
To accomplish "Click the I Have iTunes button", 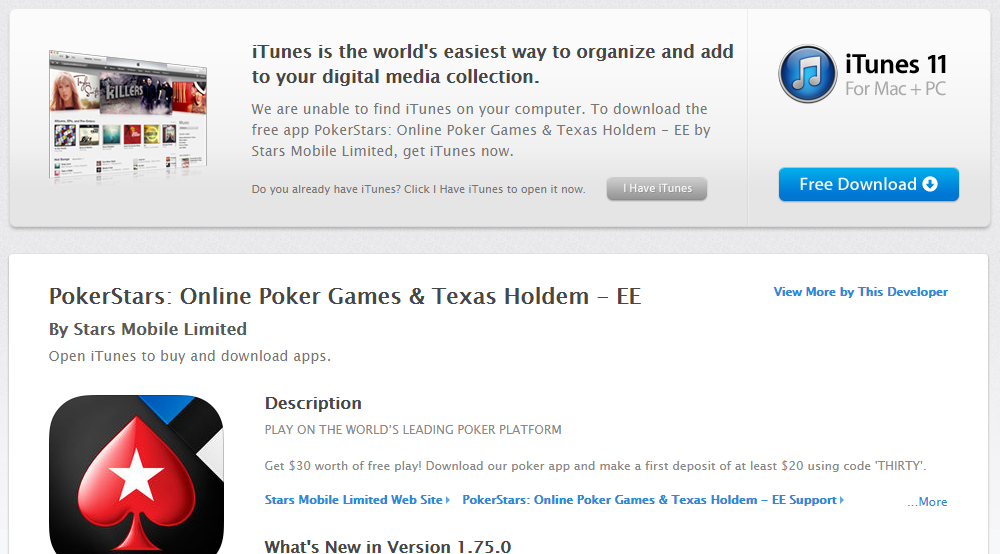I will (657, 189).
